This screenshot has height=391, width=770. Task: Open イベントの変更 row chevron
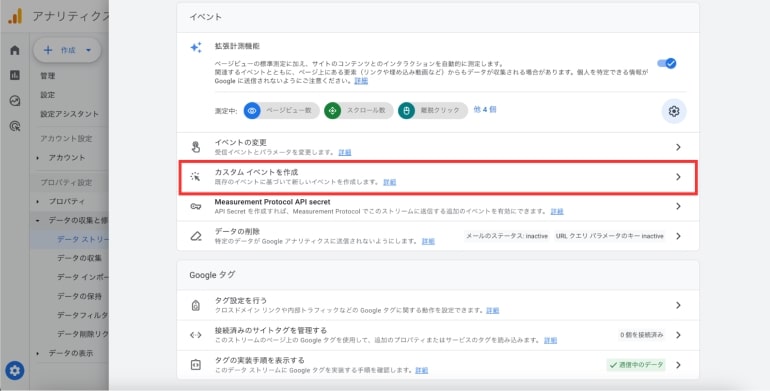(678, 147)
